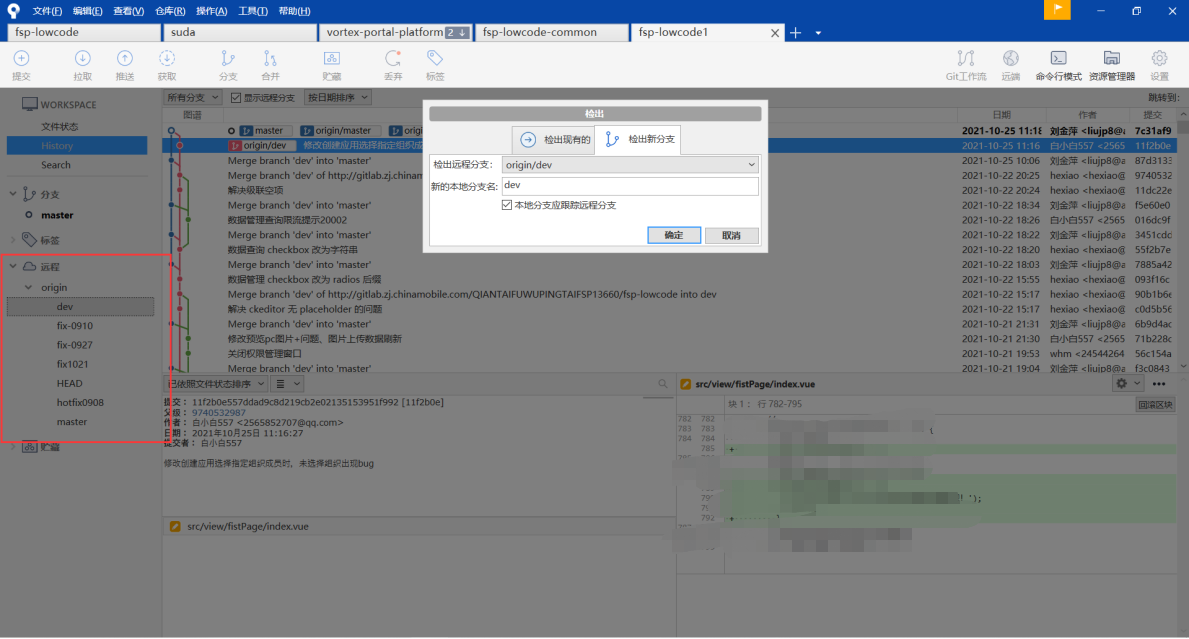Open the 分支 (Branch) toolbar tool
Image resolution: width=1189 pixels, height=639 pixels.
pos(227,58)
